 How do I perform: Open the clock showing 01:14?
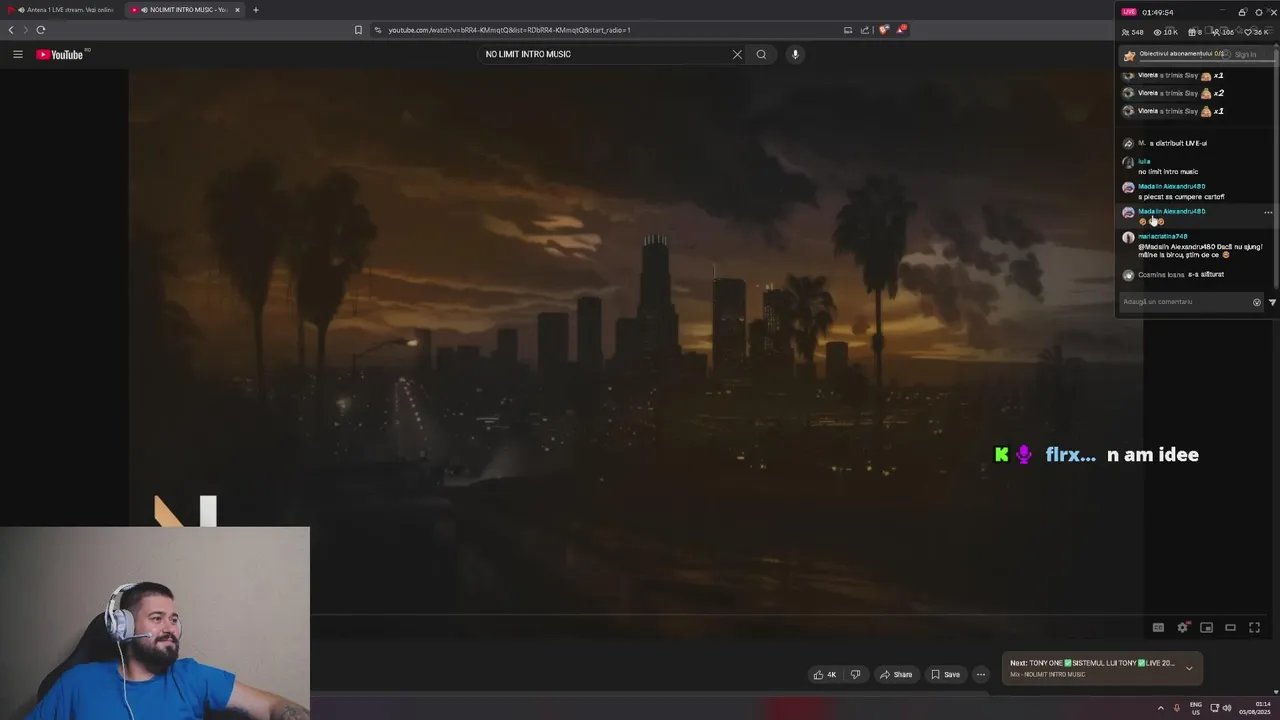tap(1254, 708)
